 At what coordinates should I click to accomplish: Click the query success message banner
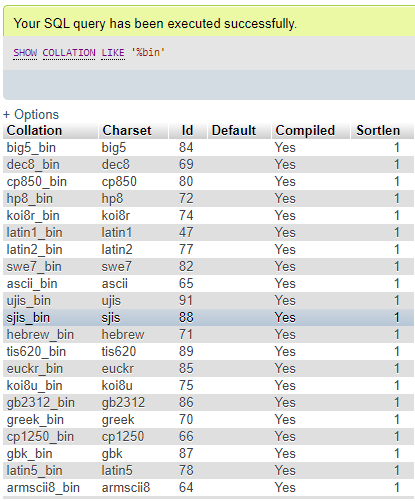click(x=209, y=22)
